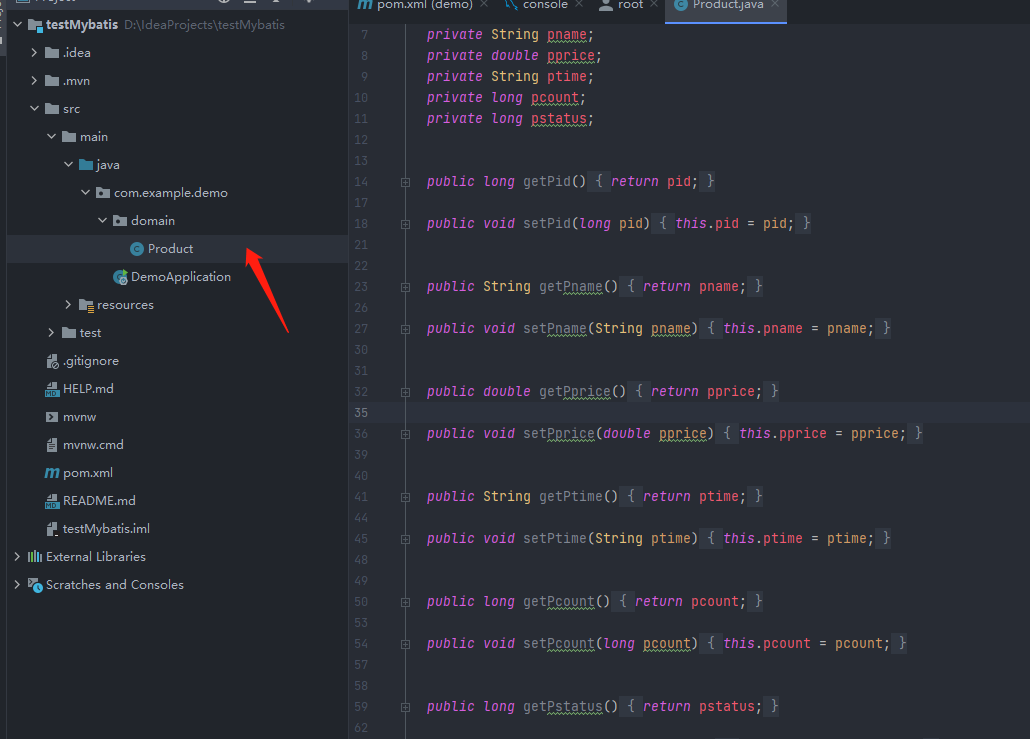Viewport: 1030px width, 739px height.
Task: Unfold the getPid method at line 14
Action: click(x=405, y=183)
